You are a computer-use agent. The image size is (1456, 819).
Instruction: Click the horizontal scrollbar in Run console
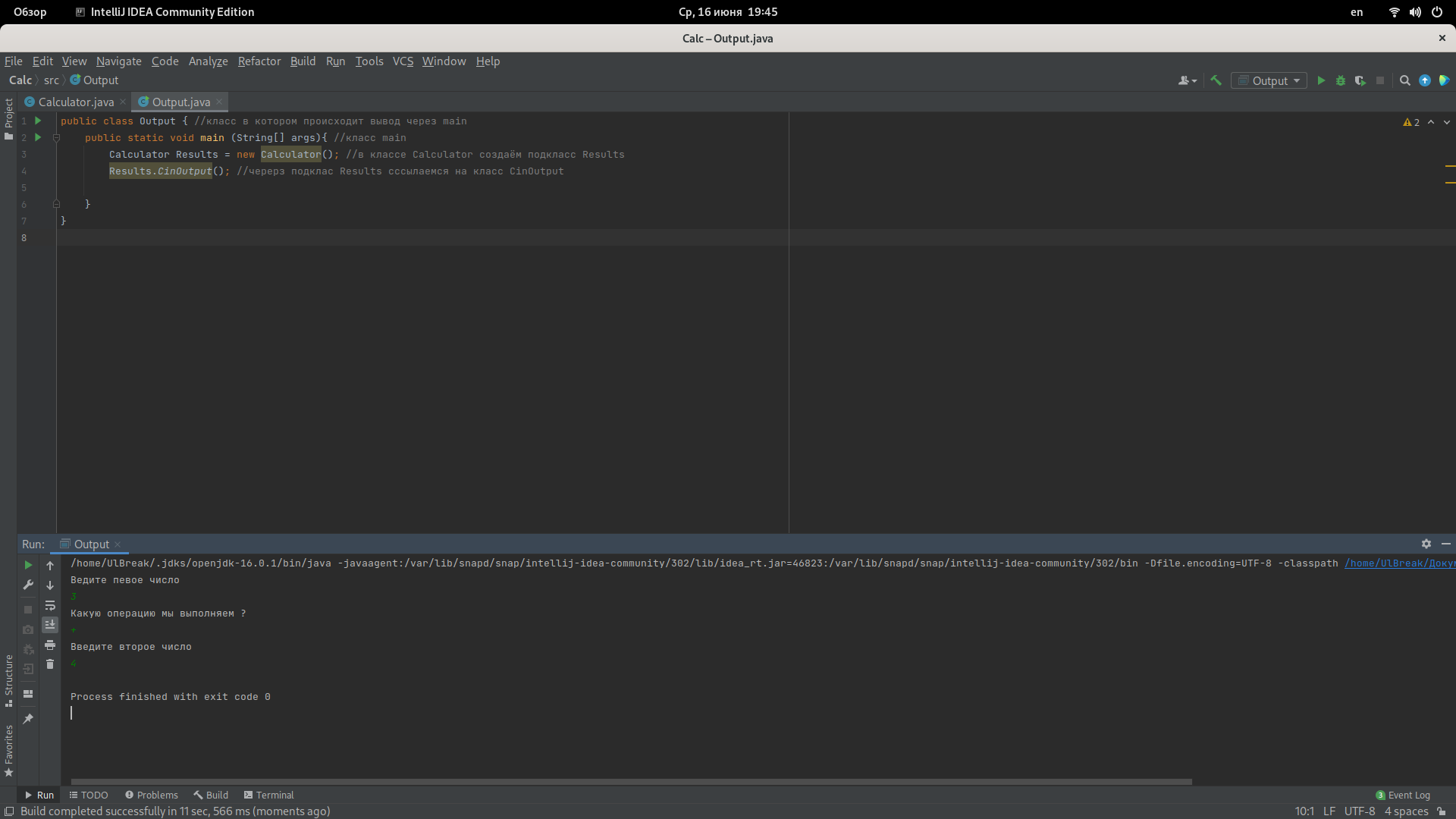click(x=631, y=781)
